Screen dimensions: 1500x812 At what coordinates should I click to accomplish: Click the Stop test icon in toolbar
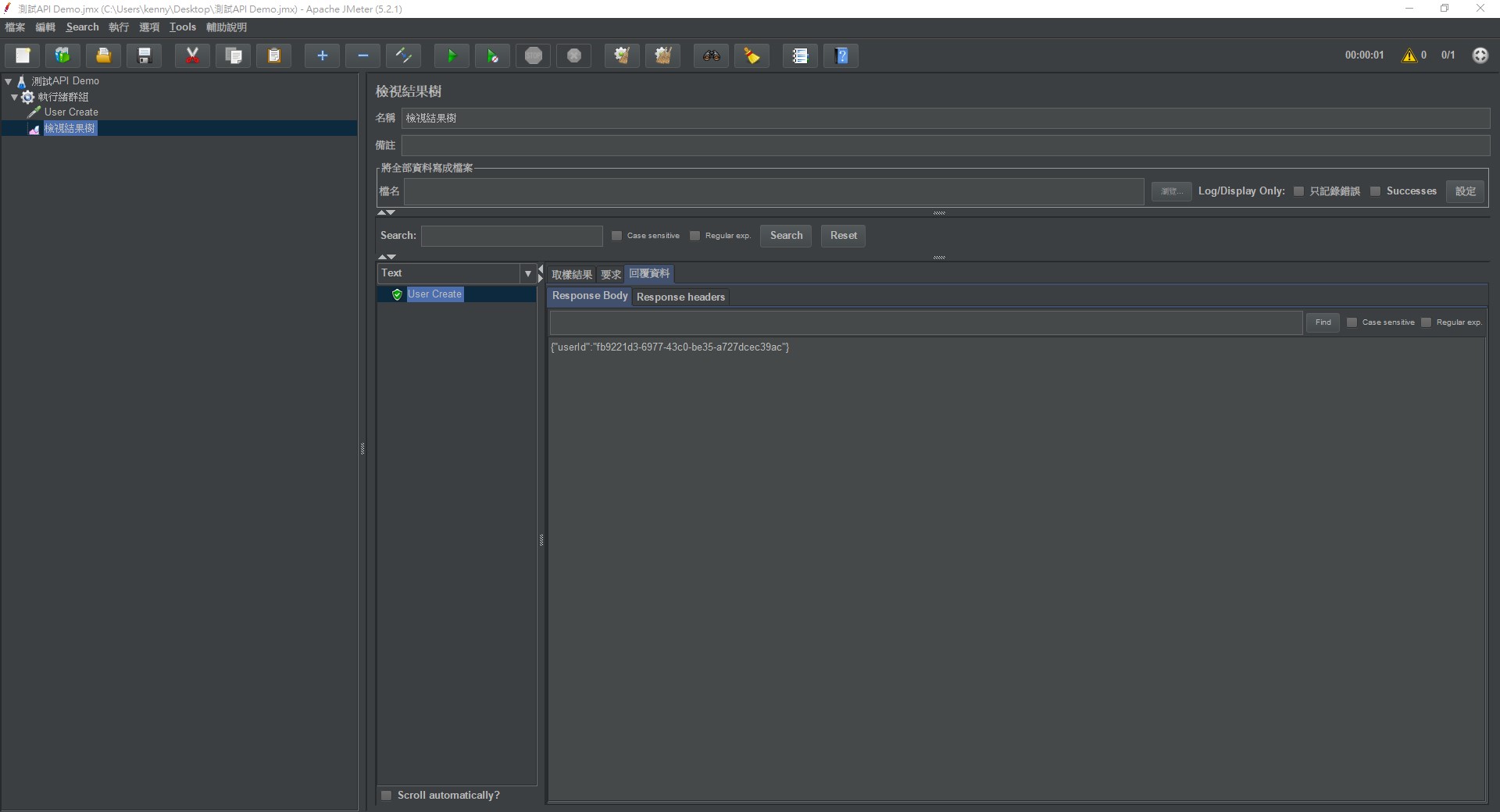pyautogui.click(x=534, y=55)
